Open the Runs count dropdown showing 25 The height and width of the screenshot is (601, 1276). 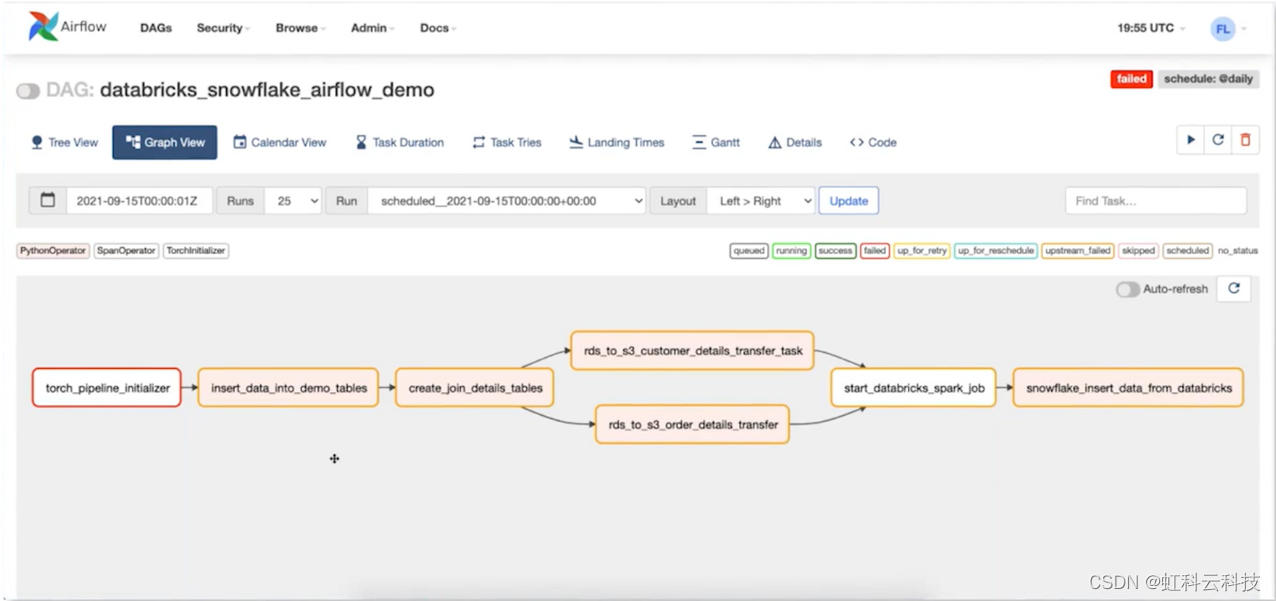(293, 201)
